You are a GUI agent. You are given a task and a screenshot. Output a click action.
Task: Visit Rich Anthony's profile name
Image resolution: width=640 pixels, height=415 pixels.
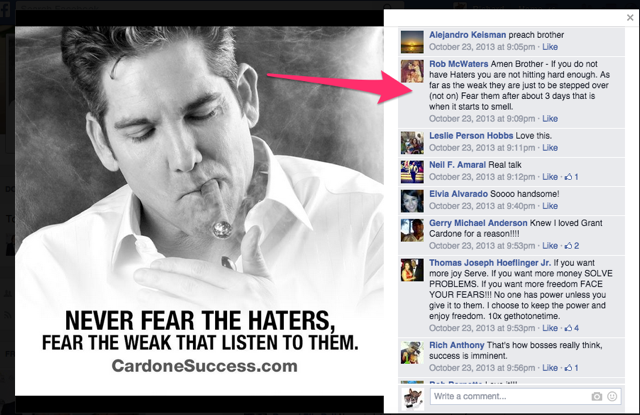click(x=456, y=345)
